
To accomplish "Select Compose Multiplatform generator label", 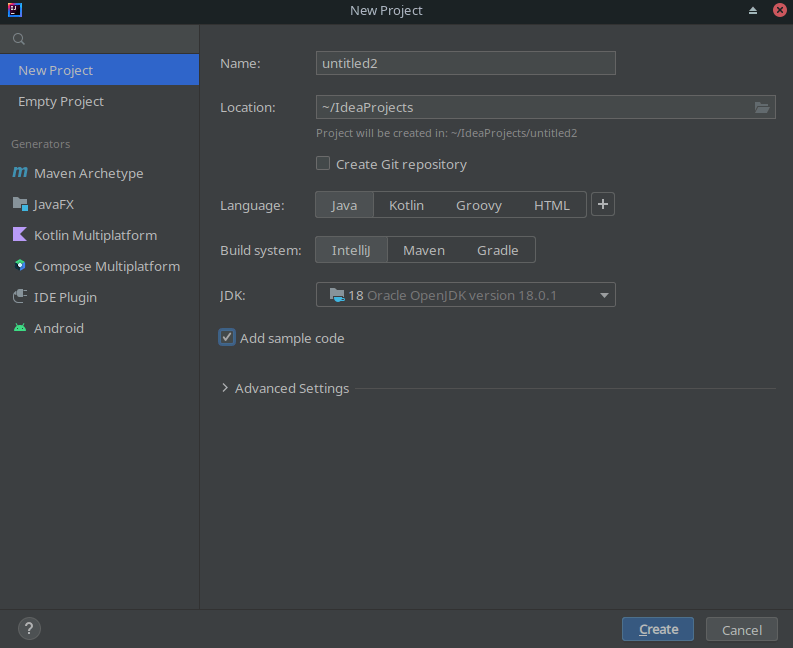I will click(x=107, y=266).
